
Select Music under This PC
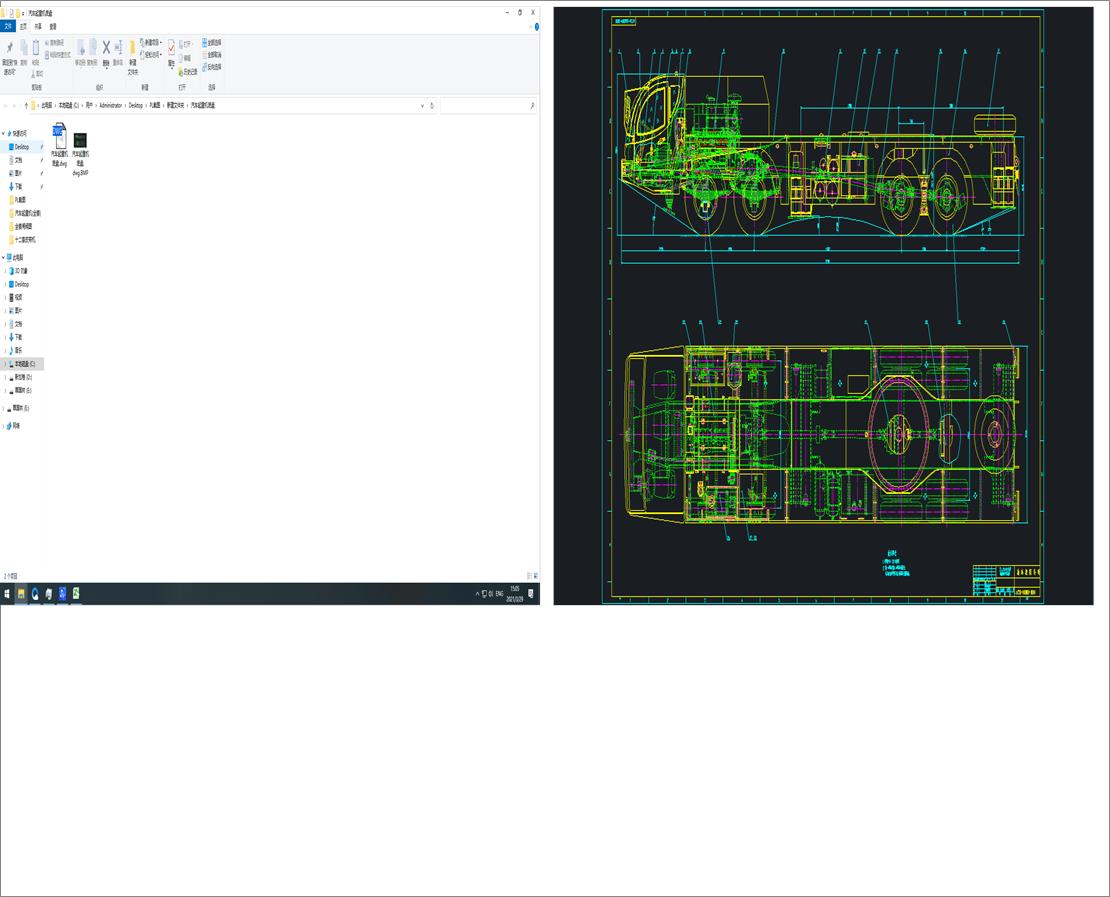tap(18, 350)
